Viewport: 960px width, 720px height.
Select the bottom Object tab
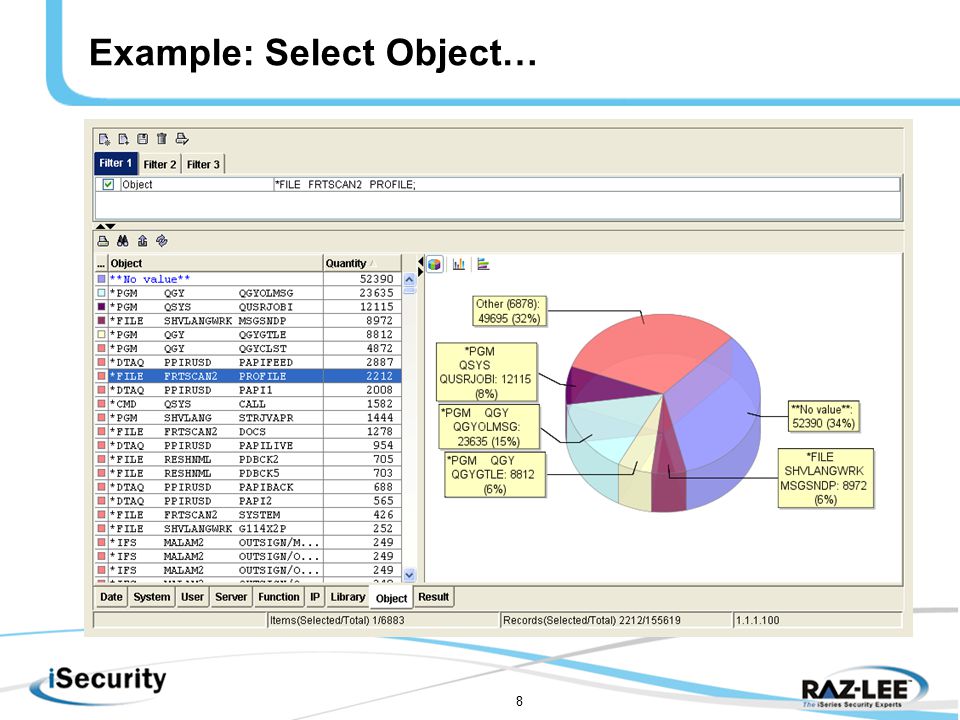click(x=391, y=598)
